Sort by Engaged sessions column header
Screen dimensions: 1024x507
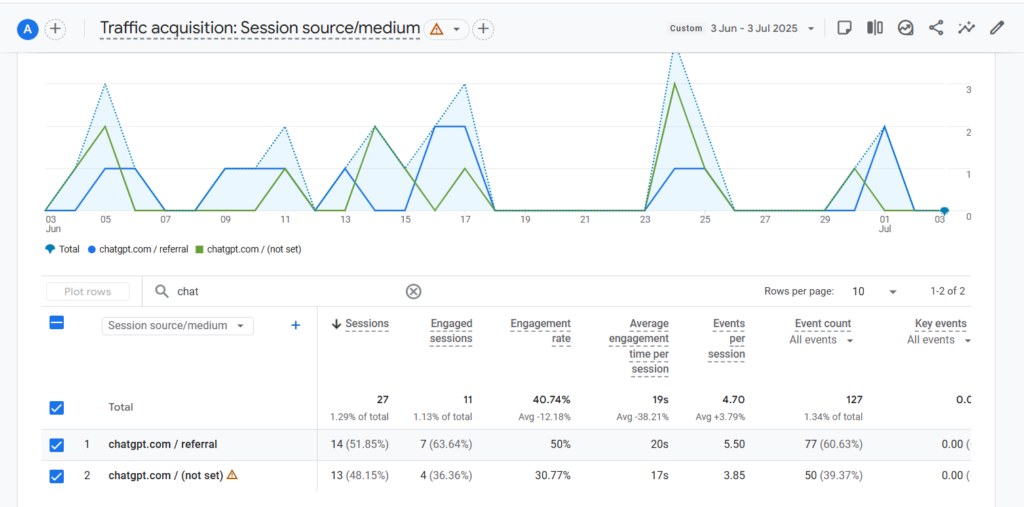click(451, 331)
